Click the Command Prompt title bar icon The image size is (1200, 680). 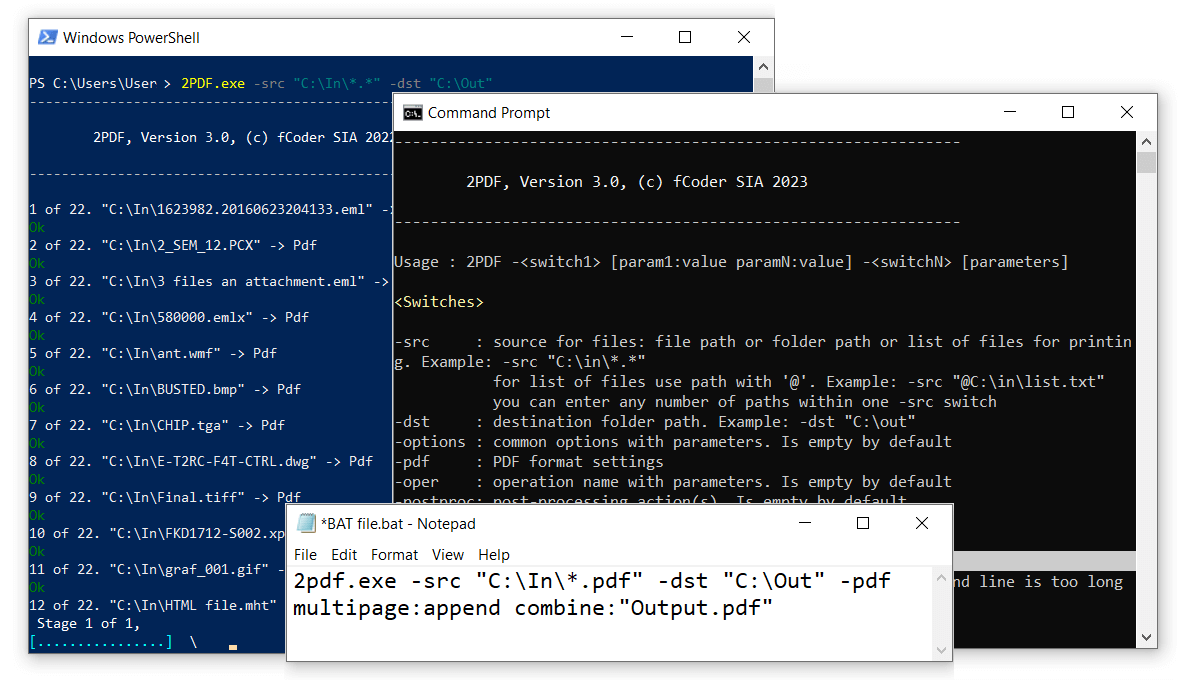click(412, 113)
